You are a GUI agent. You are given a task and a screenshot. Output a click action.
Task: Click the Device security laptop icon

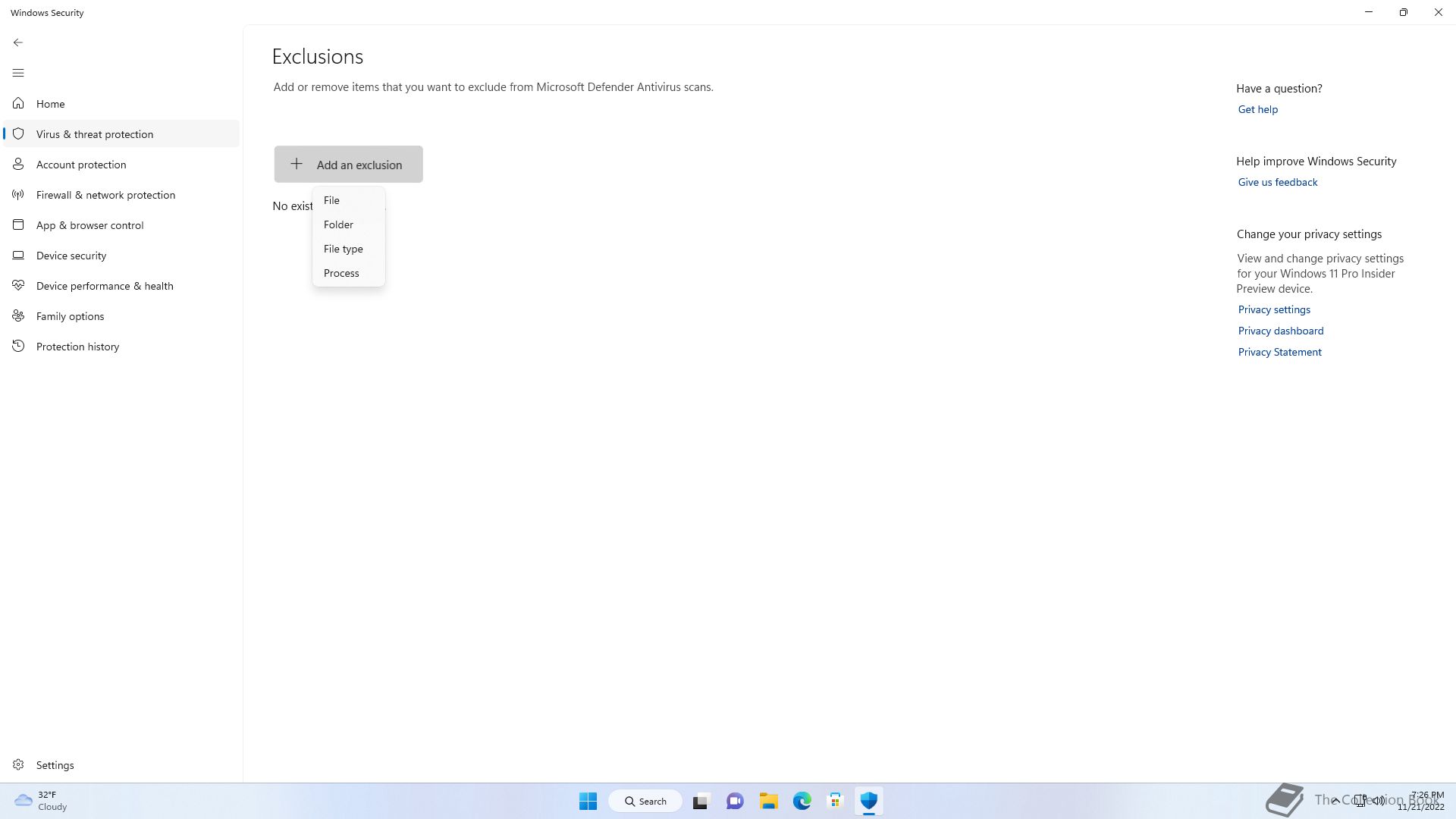pyautogui.click(x=18, y=255)
